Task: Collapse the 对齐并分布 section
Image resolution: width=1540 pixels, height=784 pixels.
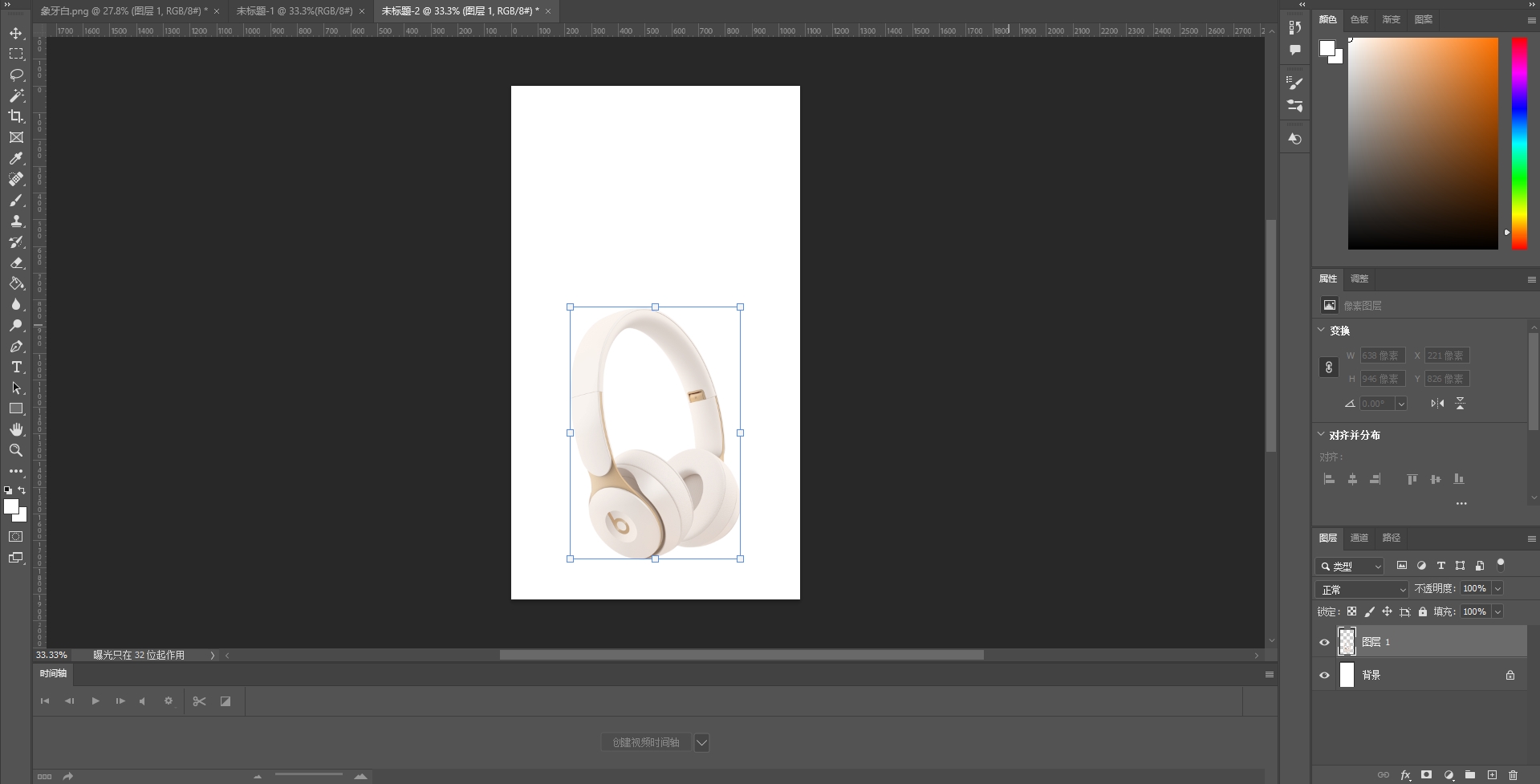Action: 1322,434
